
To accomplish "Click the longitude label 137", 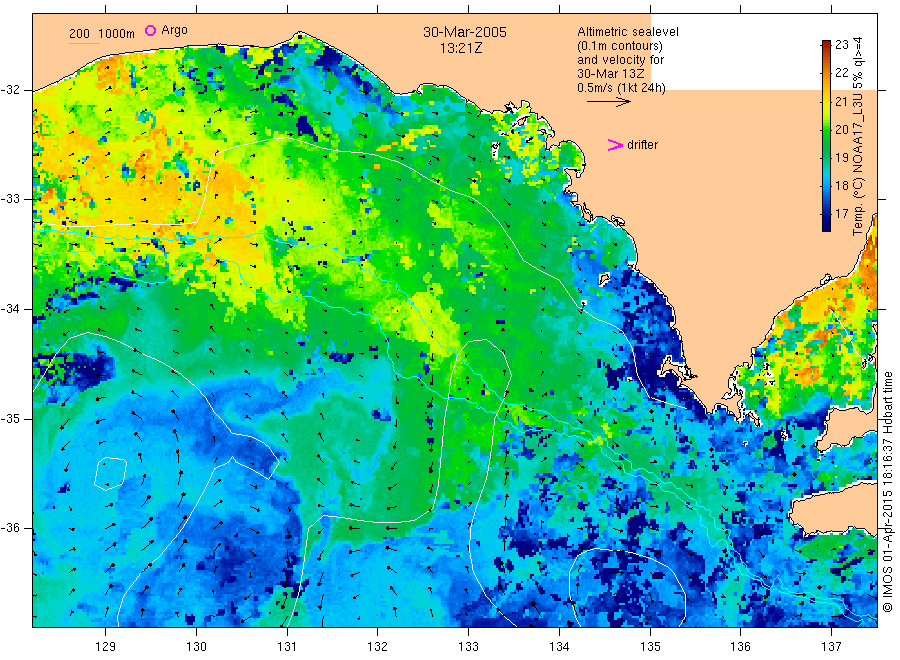I will (831, 647).
